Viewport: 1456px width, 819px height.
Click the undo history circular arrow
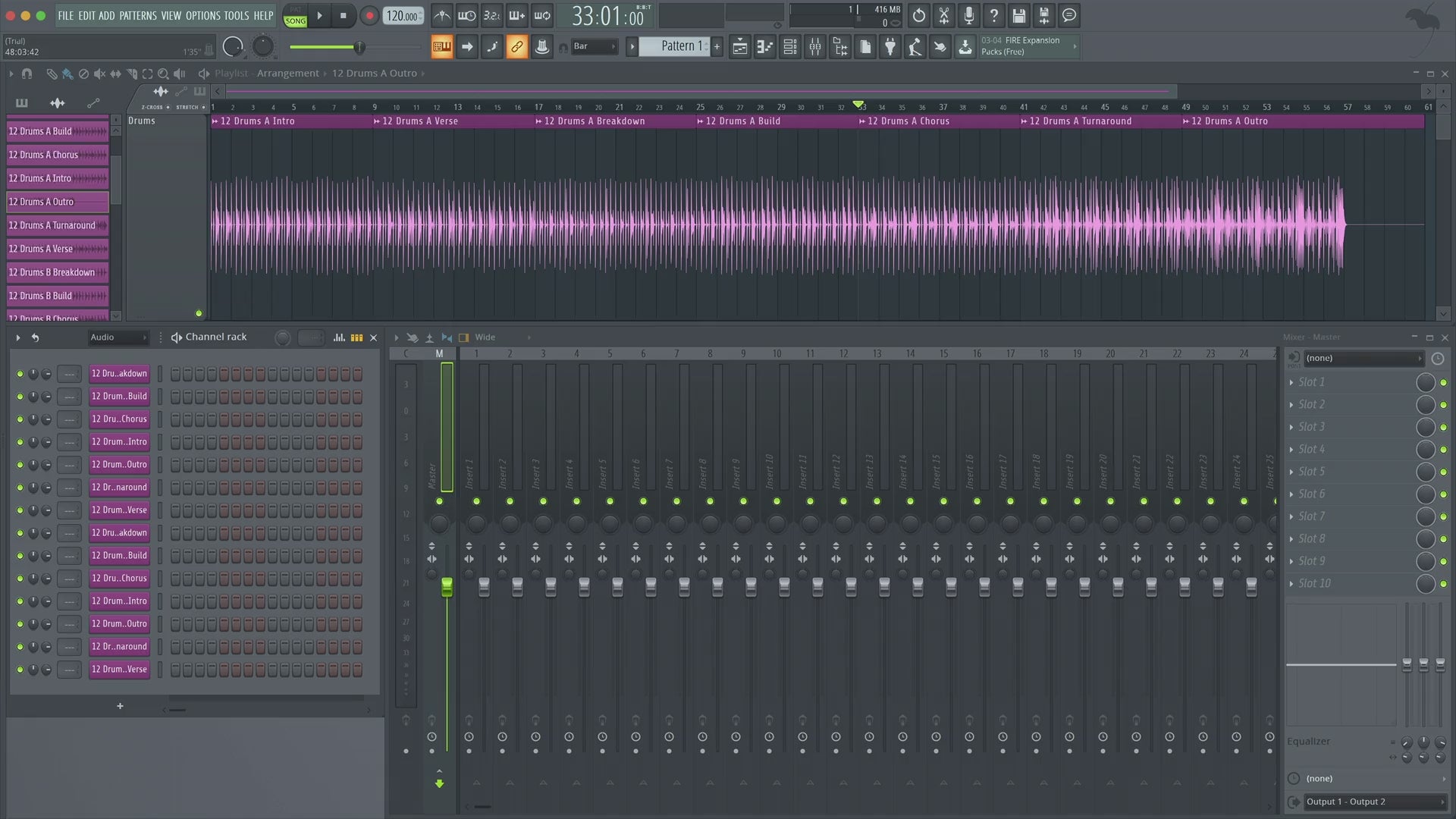[918, 15]
